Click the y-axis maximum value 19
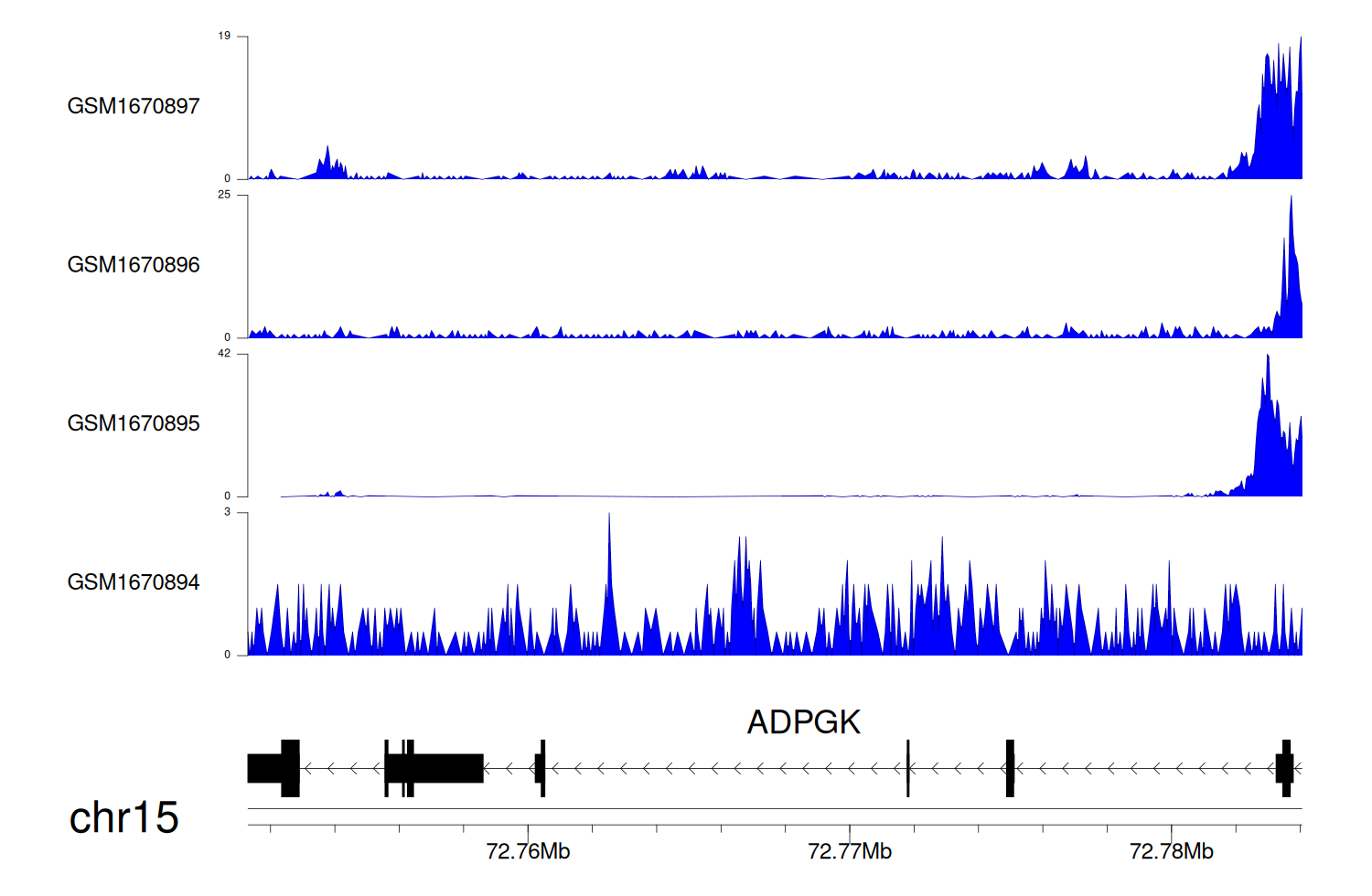The width and height of the screenshot is (1372, 896). [224, 37]
